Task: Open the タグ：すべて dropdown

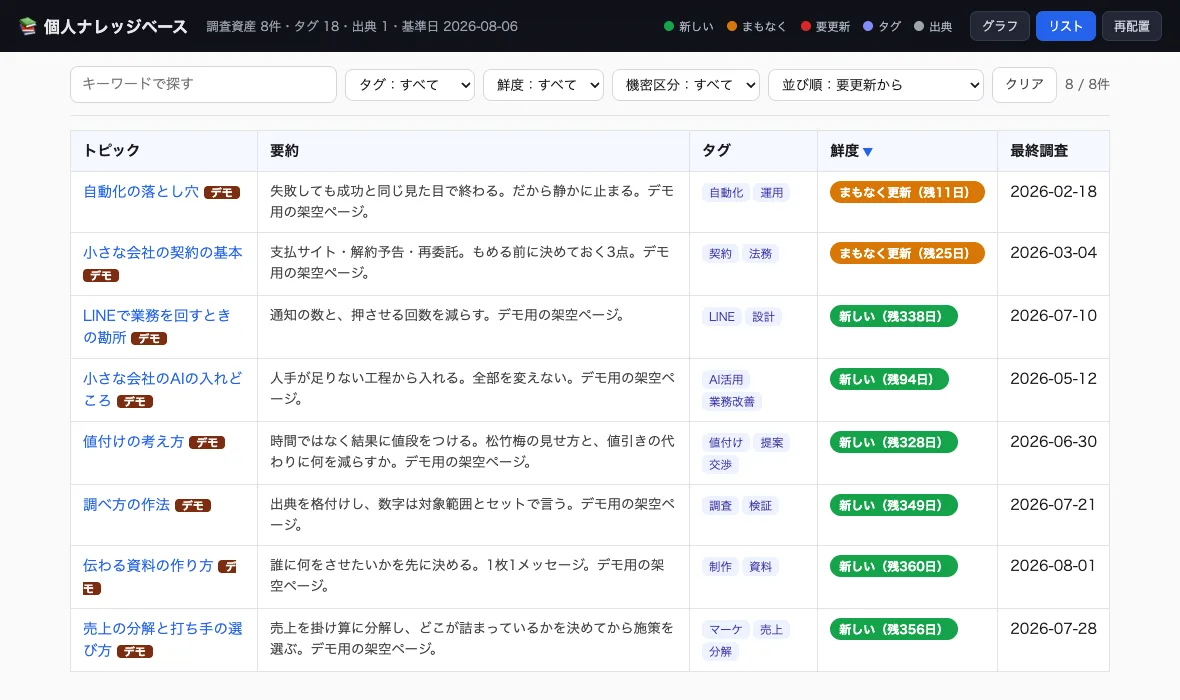Action: 409,84
